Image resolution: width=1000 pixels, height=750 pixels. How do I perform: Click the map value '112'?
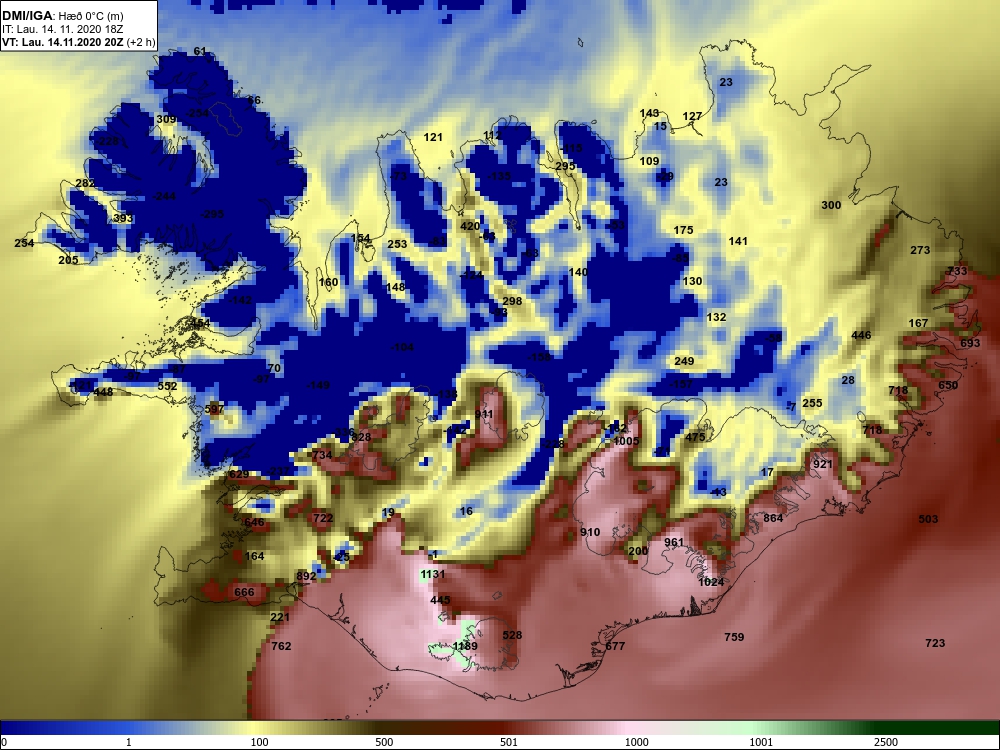tap(492, 135)
